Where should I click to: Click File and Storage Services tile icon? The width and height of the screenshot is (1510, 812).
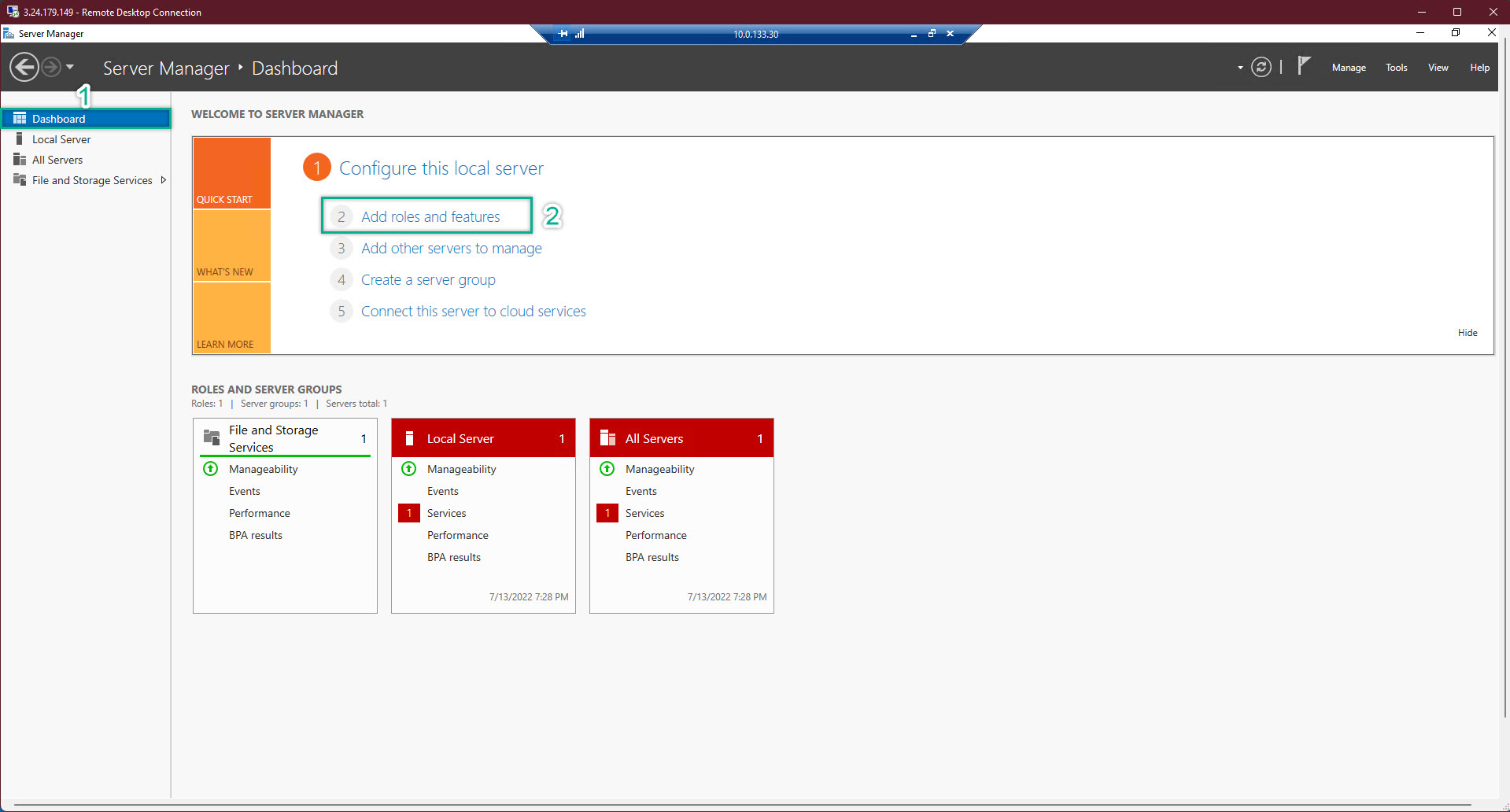pos(212,437)
